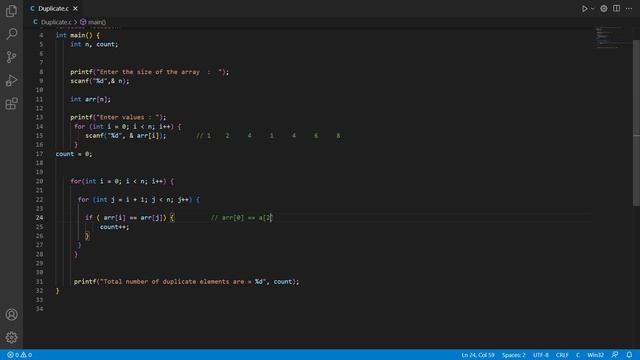Click the comment with values 1 2 4 1 4 6 8
This screenshot has height=360, width=640.
coord(268,136)
